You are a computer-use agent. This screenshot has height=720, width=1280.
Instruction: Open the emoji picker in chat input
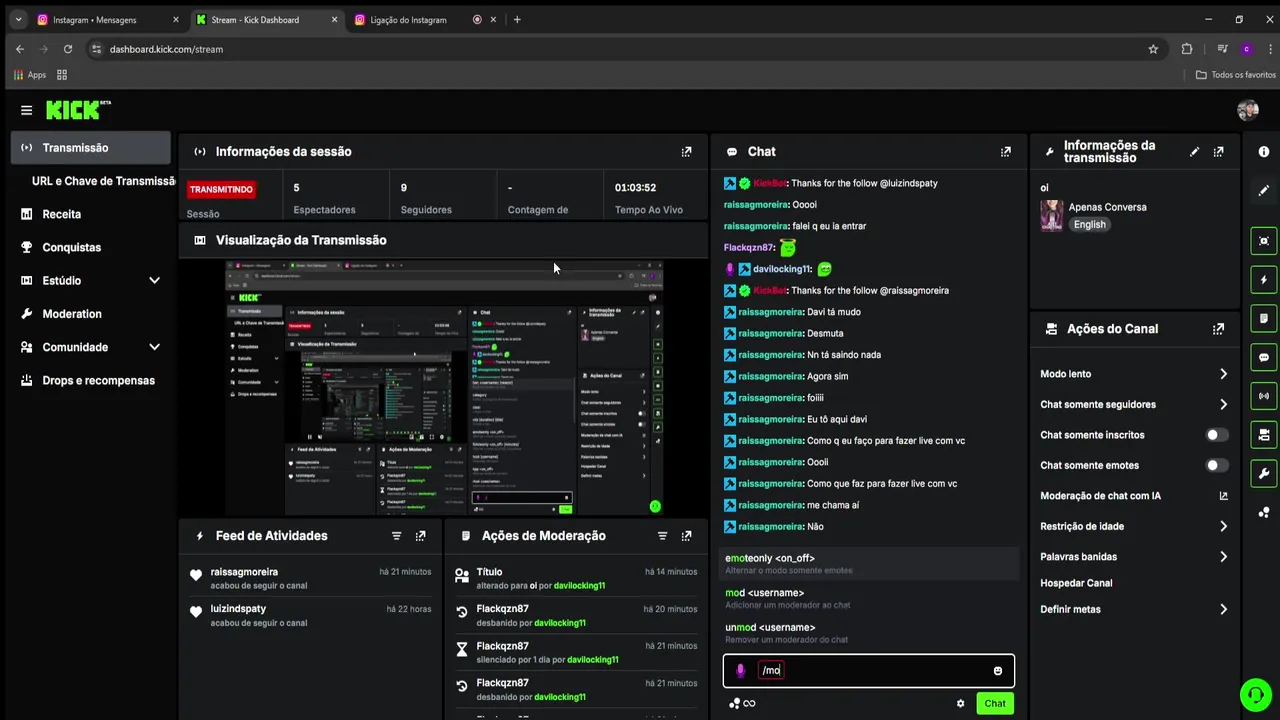(x=998, y=671)
